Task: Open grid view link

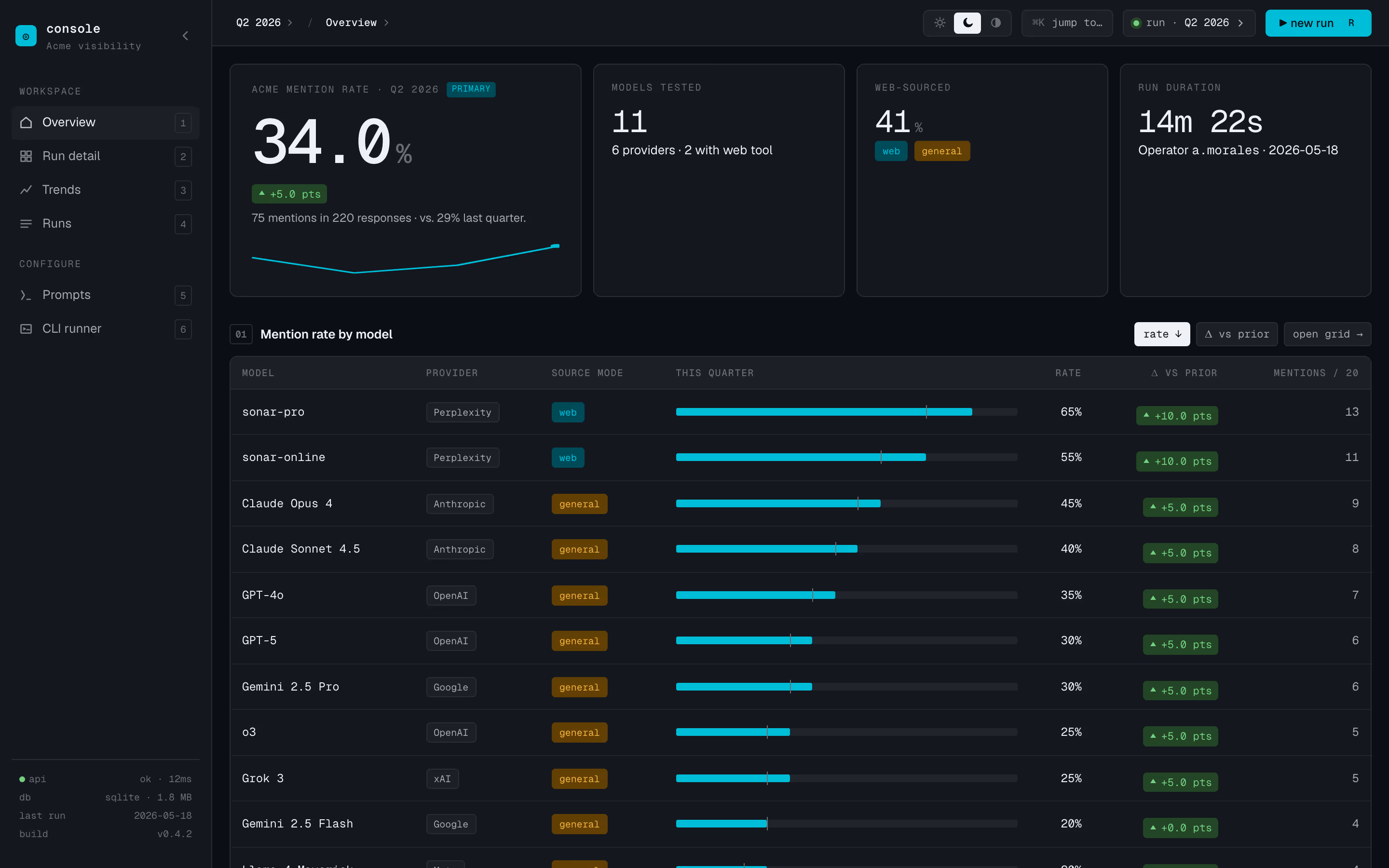Action: pos(1327,334)
